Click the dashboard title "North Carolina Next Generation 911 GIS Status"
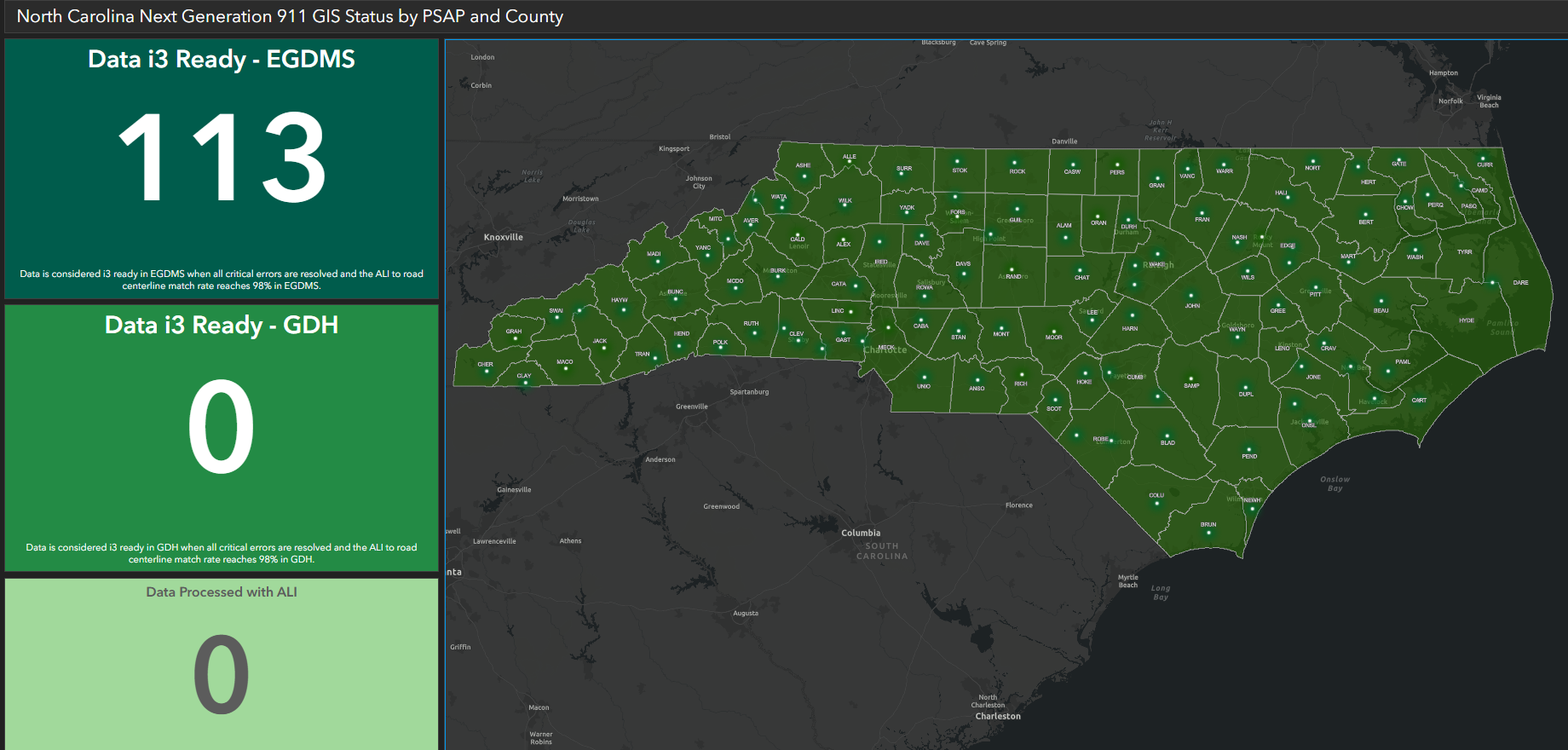Viewport: 1568px width, 750px height. click(x=290, y=16)
